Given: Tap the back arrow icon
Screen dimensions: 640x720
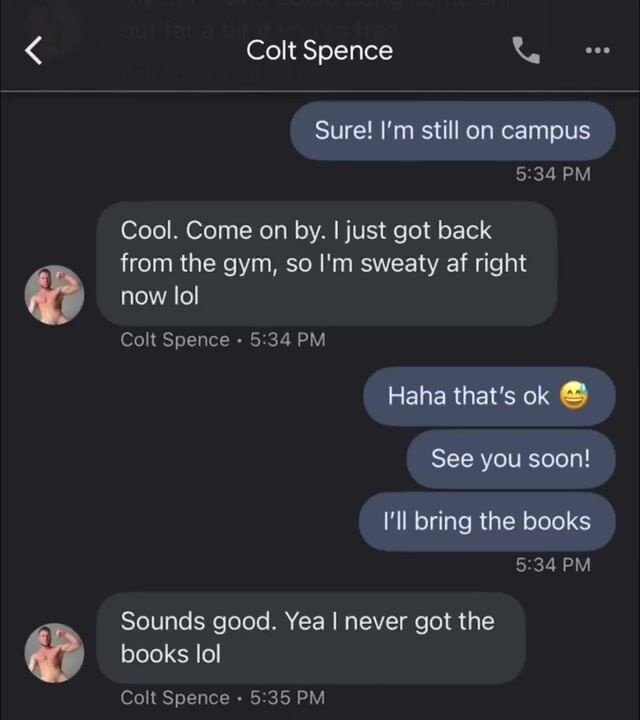Looking at the screenshot, I should click(x=34, y=50).
